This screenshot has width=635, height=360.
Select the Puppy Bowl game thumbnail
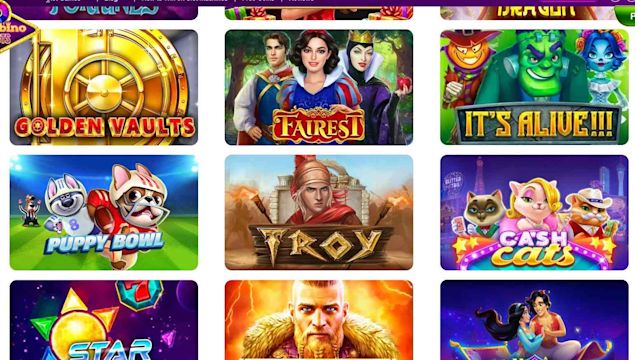[x=104, y=212]
